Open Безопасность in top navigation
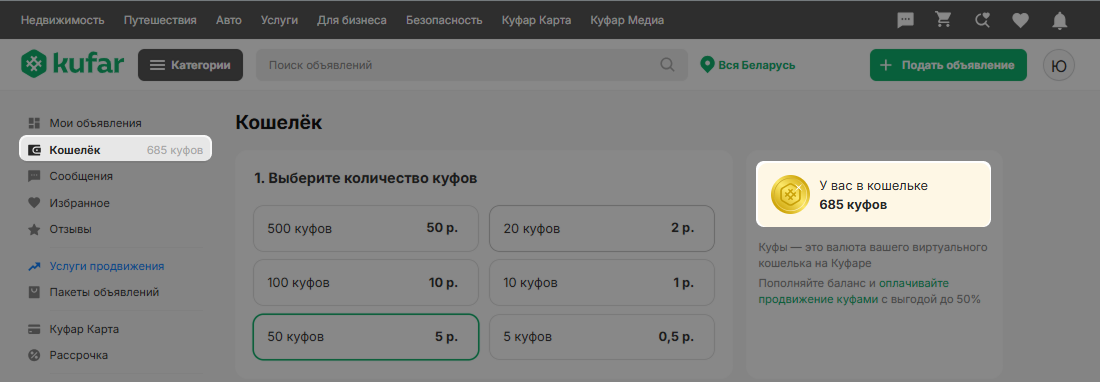Viewport: 1100px width, 382px height. pos(444,20)
